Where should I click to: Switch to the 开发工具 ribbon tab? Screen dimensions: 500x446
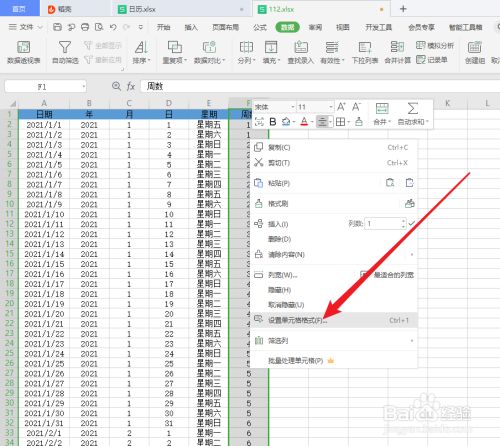point(379,27)
